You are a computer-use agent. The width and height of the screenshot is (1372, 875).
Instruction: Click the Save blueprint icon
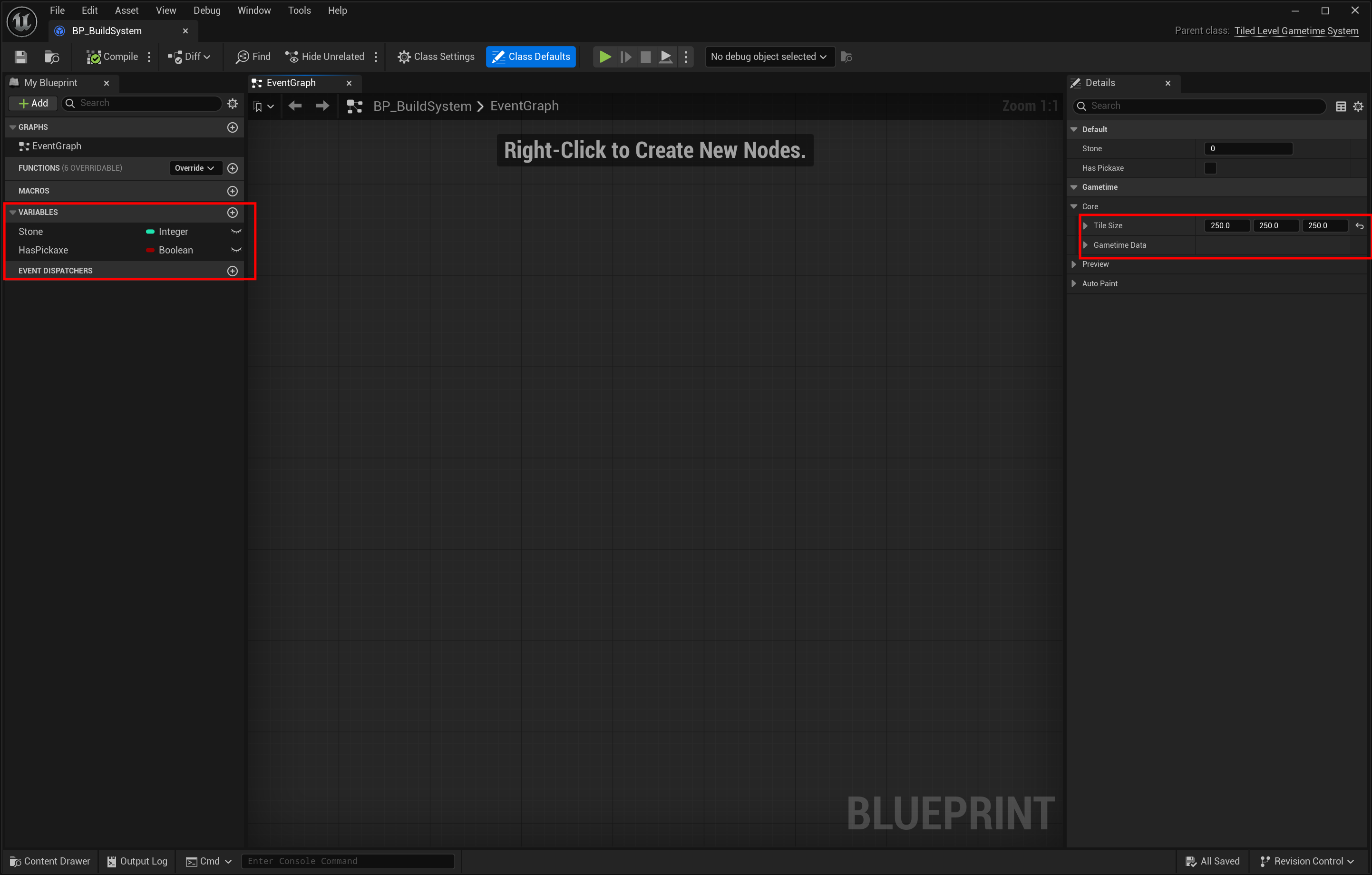coord(21,57)
